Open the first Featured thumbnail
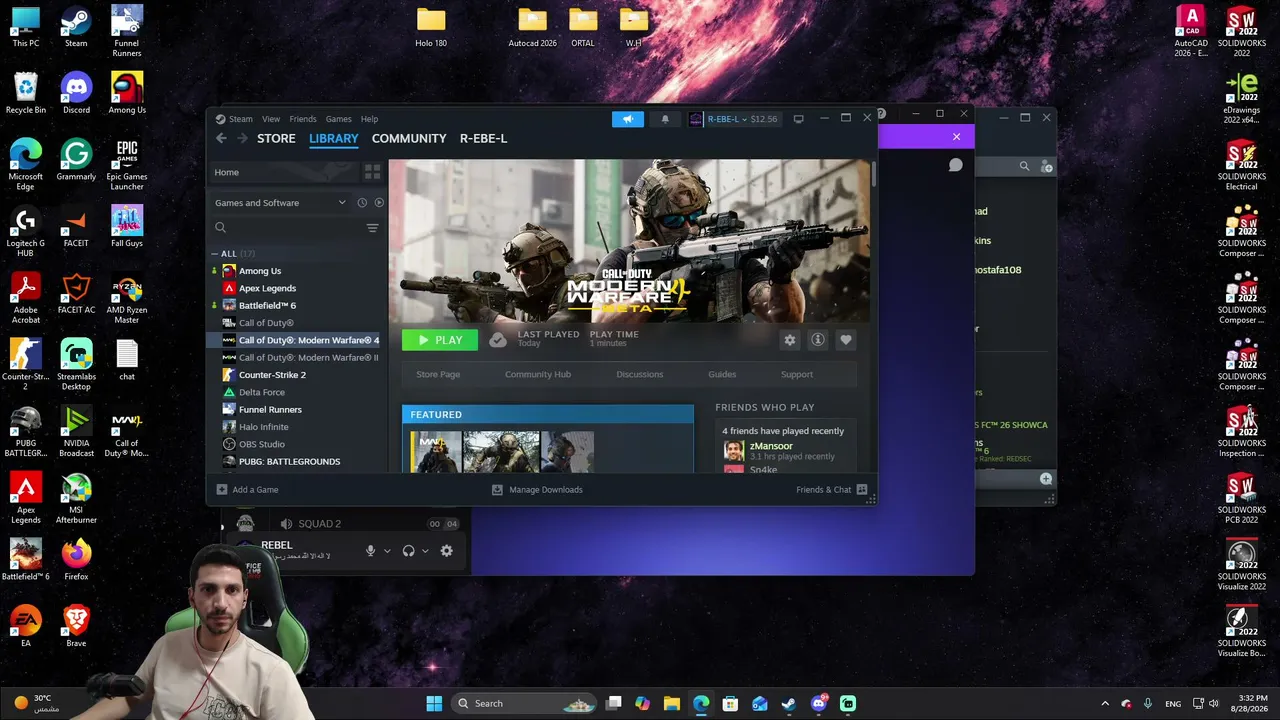This screenshot has height=720, width=1280. coord(436,452)
